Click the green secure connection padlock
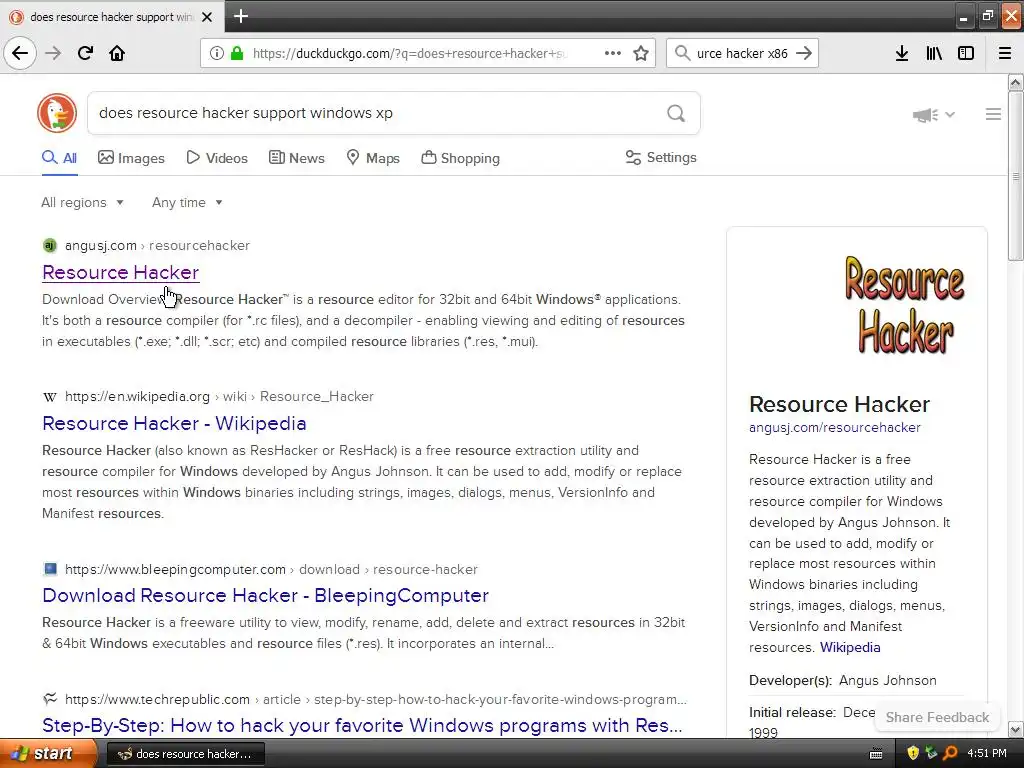The image size is (1024, 768). point(236,53)
